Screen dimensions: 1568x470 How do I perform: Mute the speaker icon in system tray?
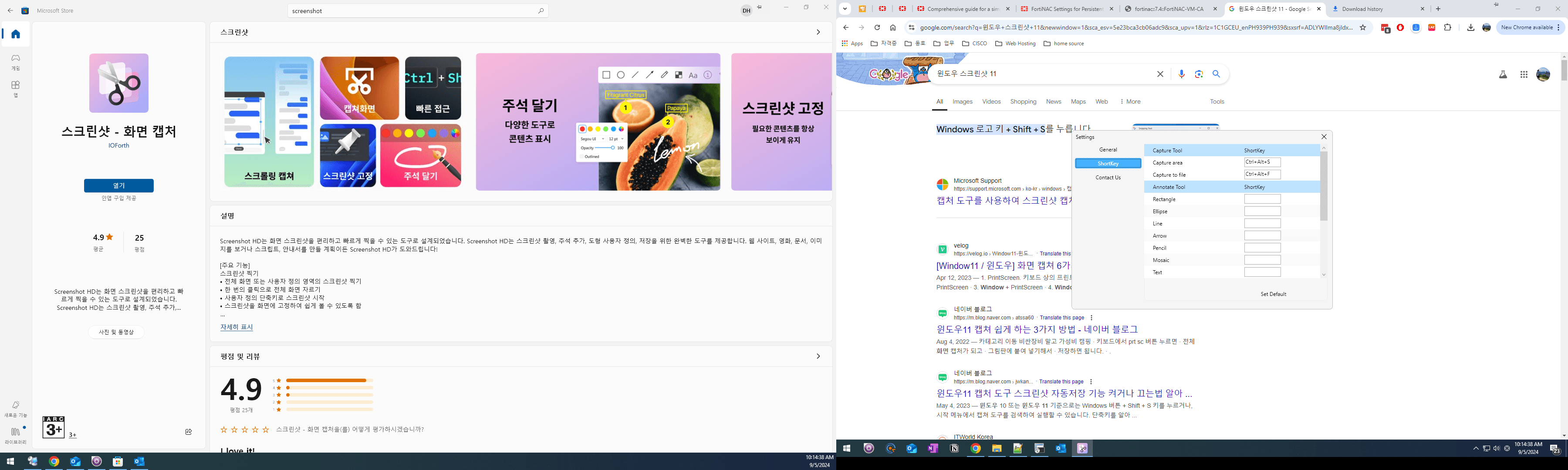point(1496,449)
